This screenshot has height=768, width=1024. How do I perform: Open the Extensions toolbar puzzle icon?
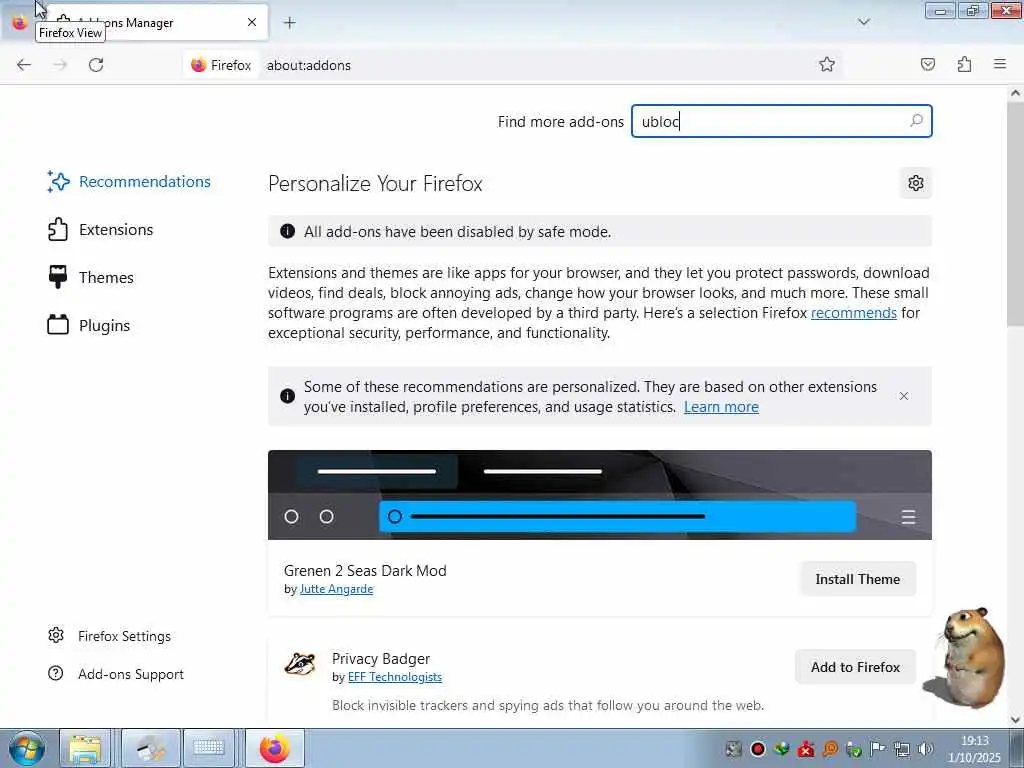pyautogui.click(x=964, y=64)
